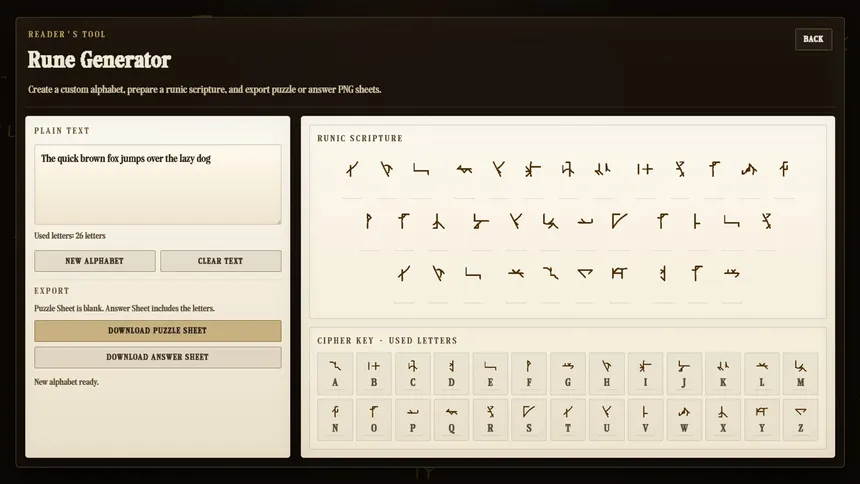Select the cipher key tile for P
Viewport: 860px width, 484px height.
coord(412,420)
